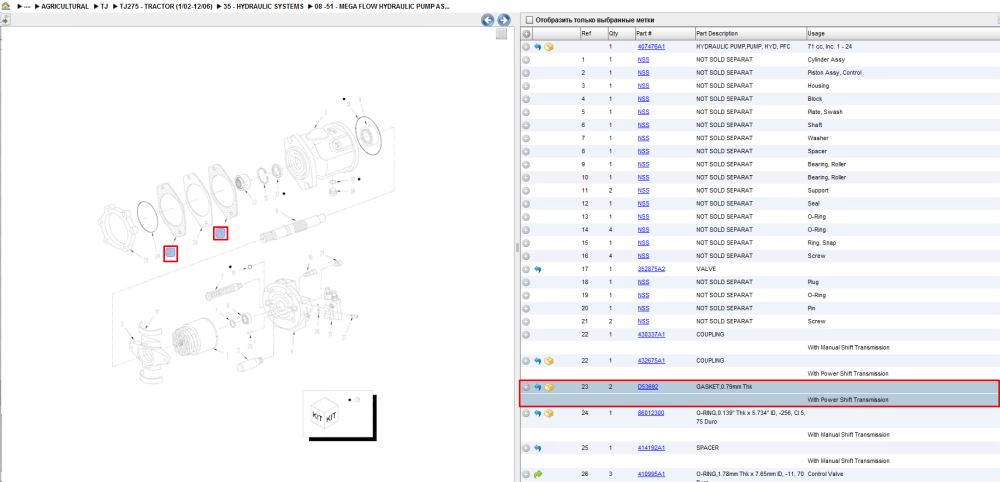Select the 'SPACER' description text
The width and height of the screenshot is (1000, 482).
click(x=707, y=448)
